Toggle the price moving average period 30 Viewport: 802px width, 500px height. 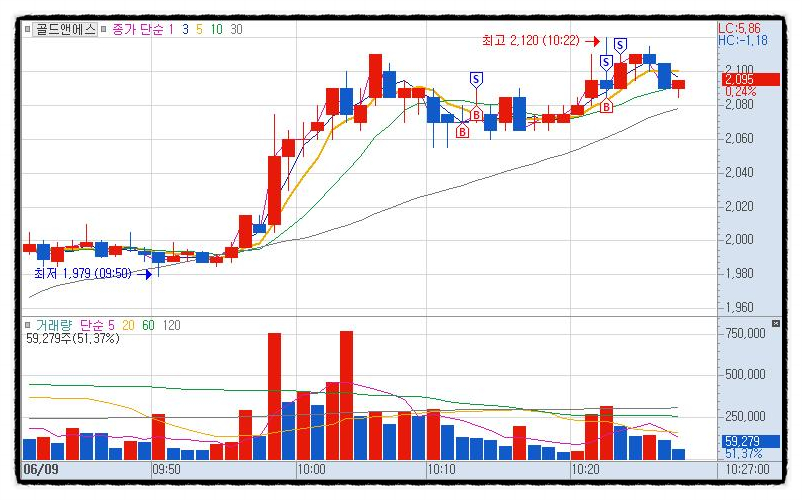236,29
